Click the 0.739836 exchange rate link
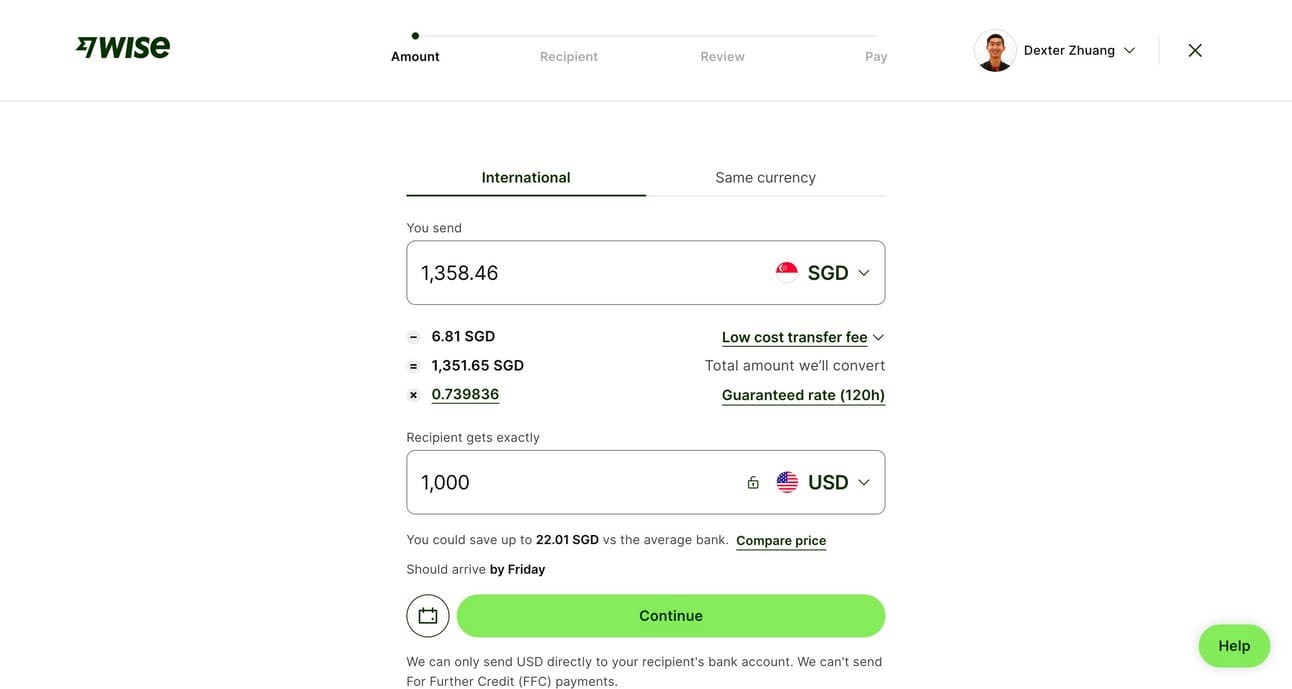Screen dimensions: 1292x689 (465, 394)
